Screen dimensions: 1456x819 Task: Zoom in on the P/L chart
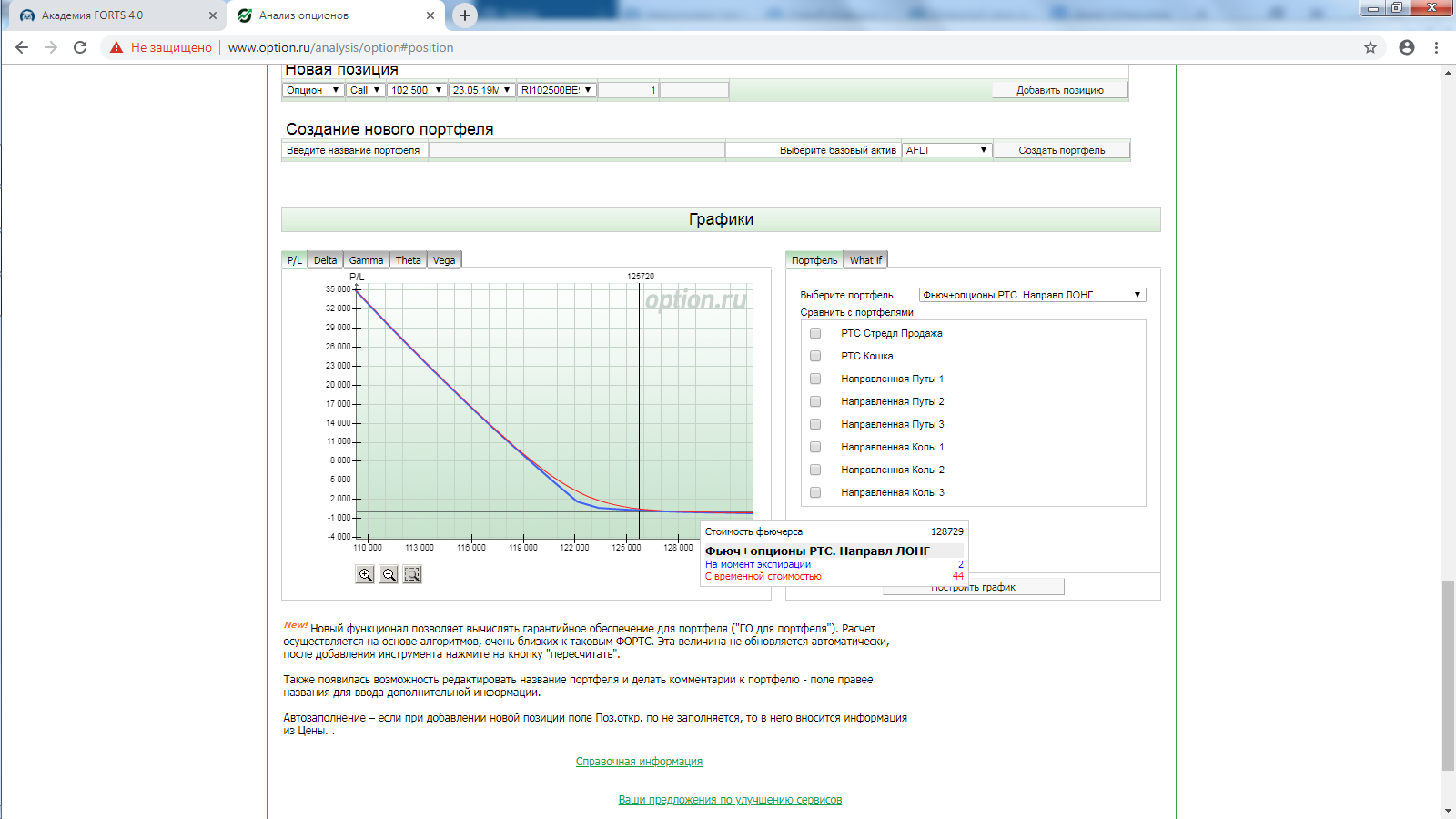coord(365,574)
